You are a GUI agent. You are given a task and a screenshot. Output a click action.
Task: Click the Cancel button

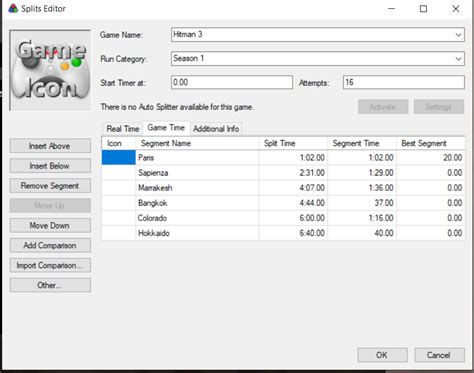(x=439, y=355)
